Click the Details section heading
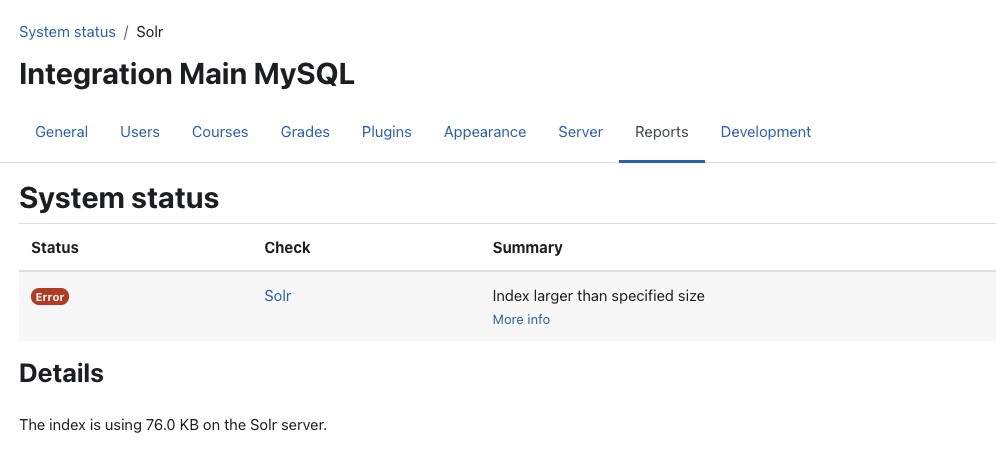The width and height of the screenshot is (996, 453). pyautogui.click(x=61, y=373)
